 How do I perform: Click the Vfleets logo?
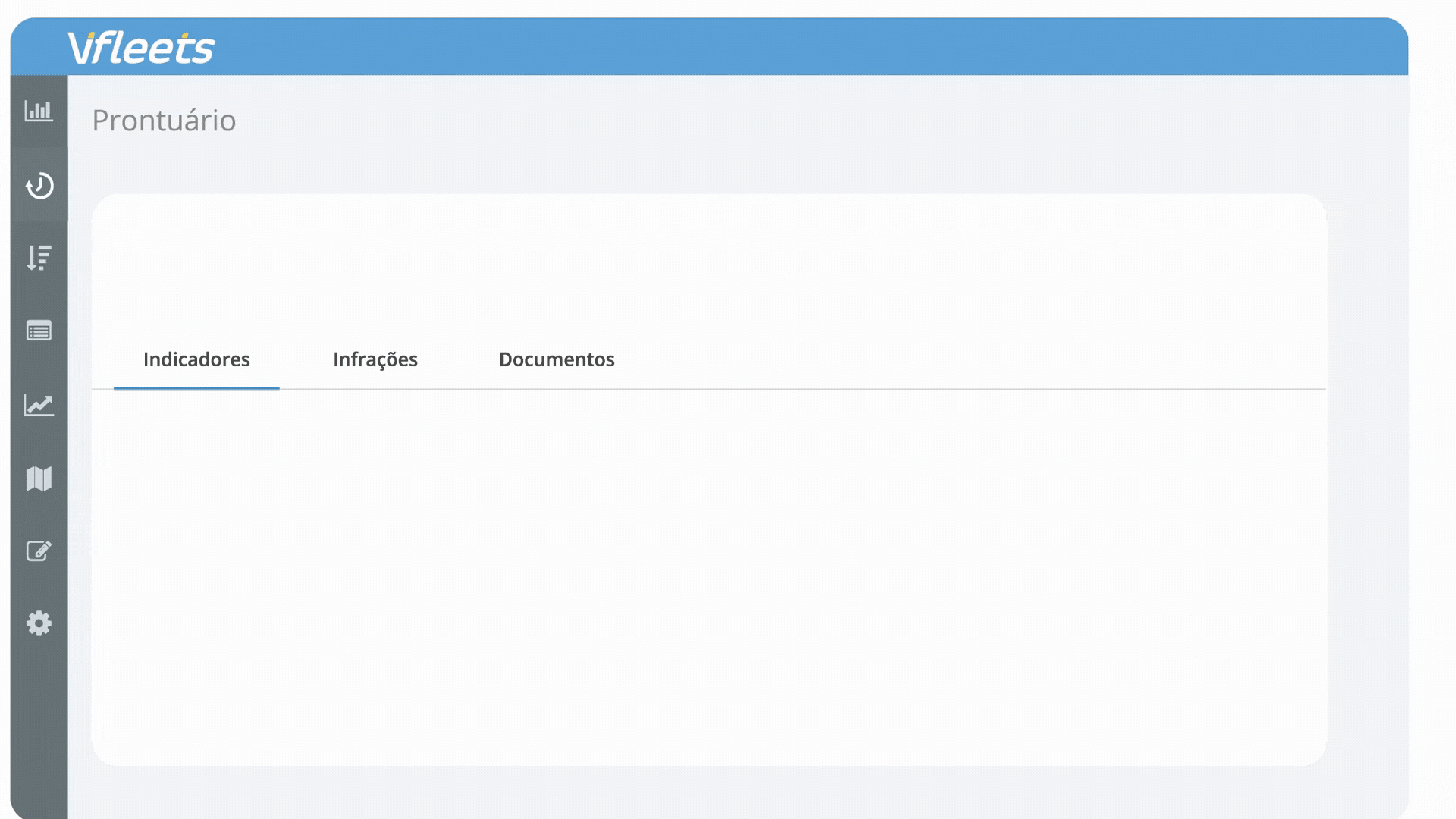coord(141,47)
